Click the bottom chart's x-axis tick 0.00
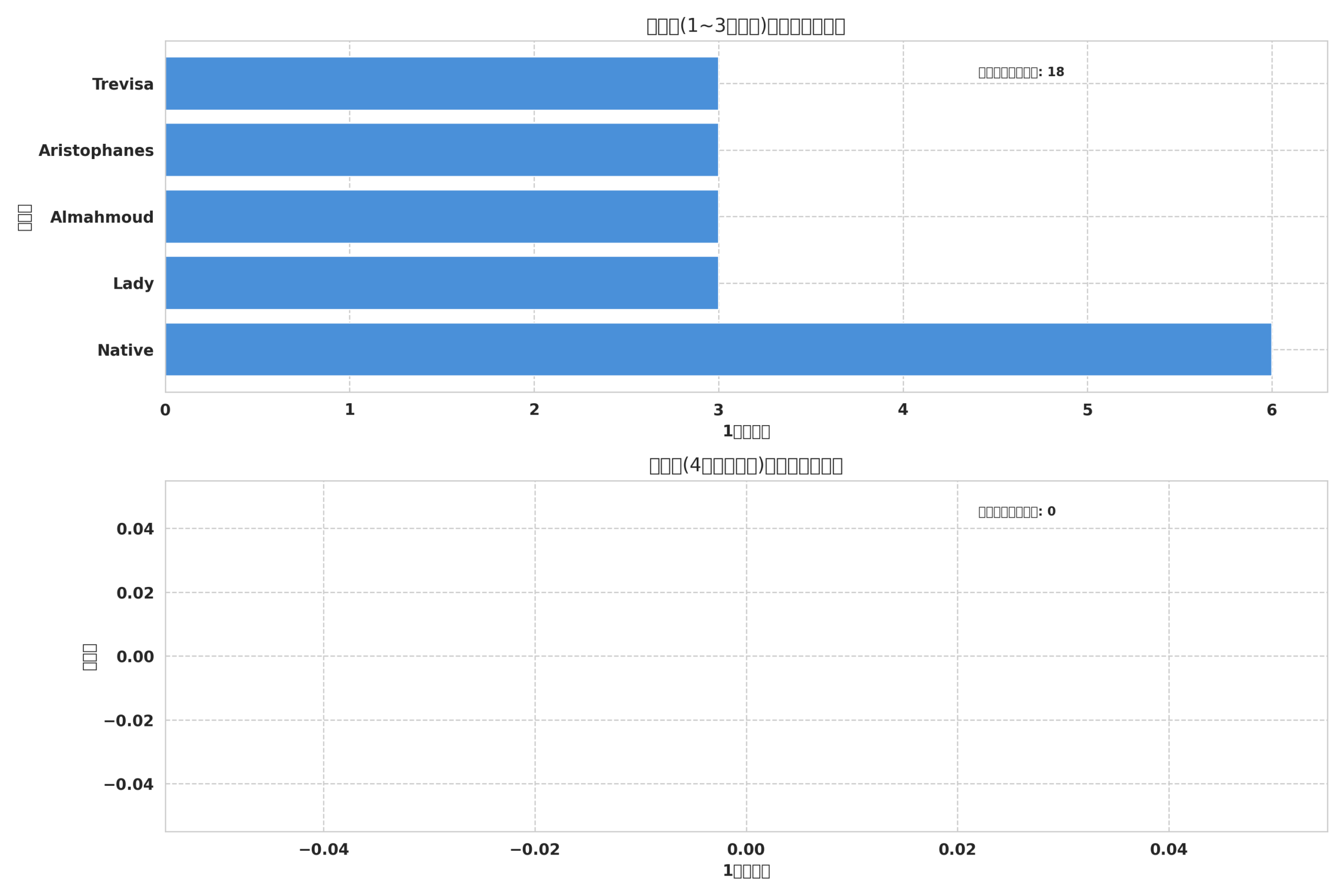The image size is (1344, 896). 745,850
